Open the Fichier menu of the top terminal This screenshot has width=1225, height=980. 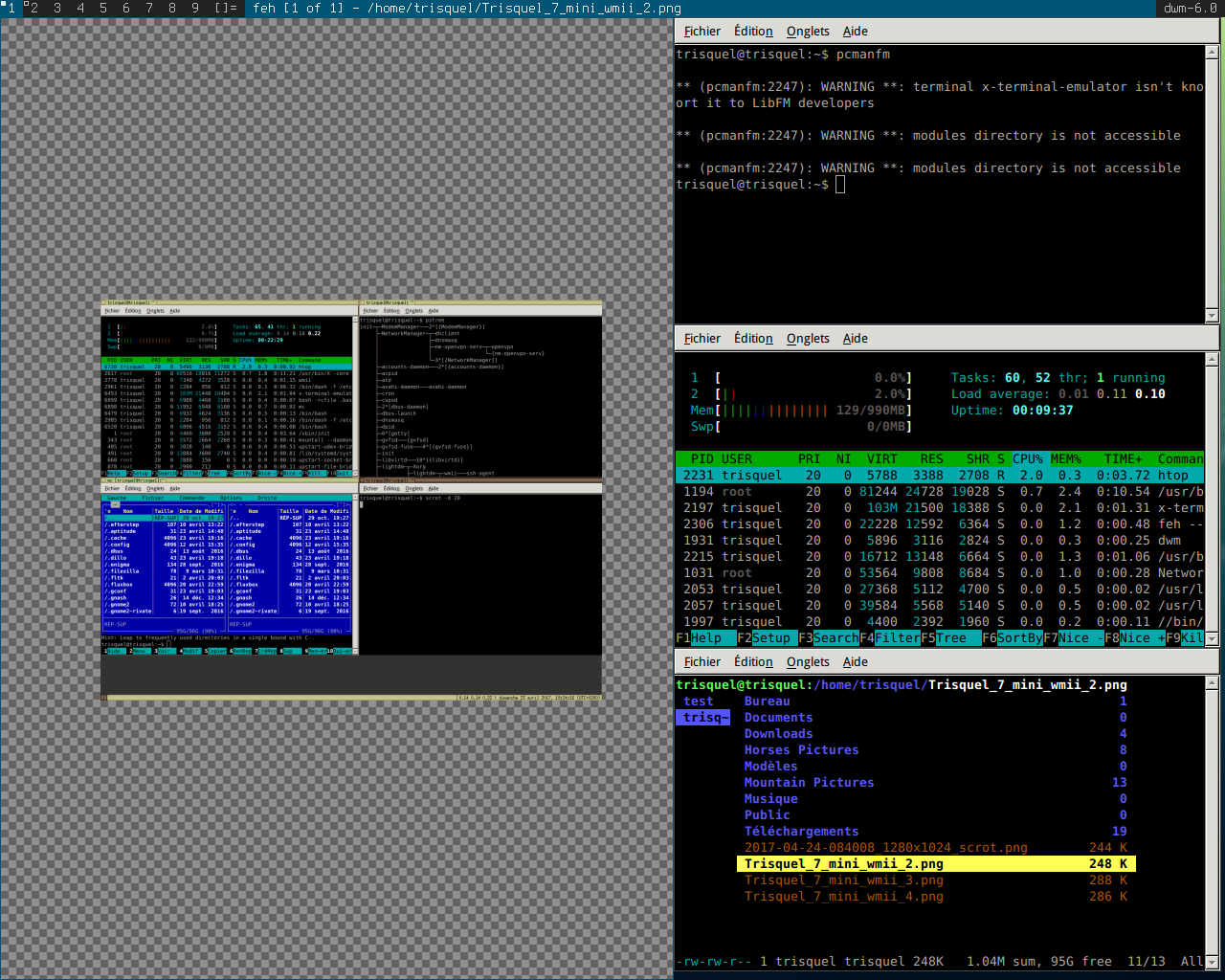pyautogui.click(x=702, y=31)
